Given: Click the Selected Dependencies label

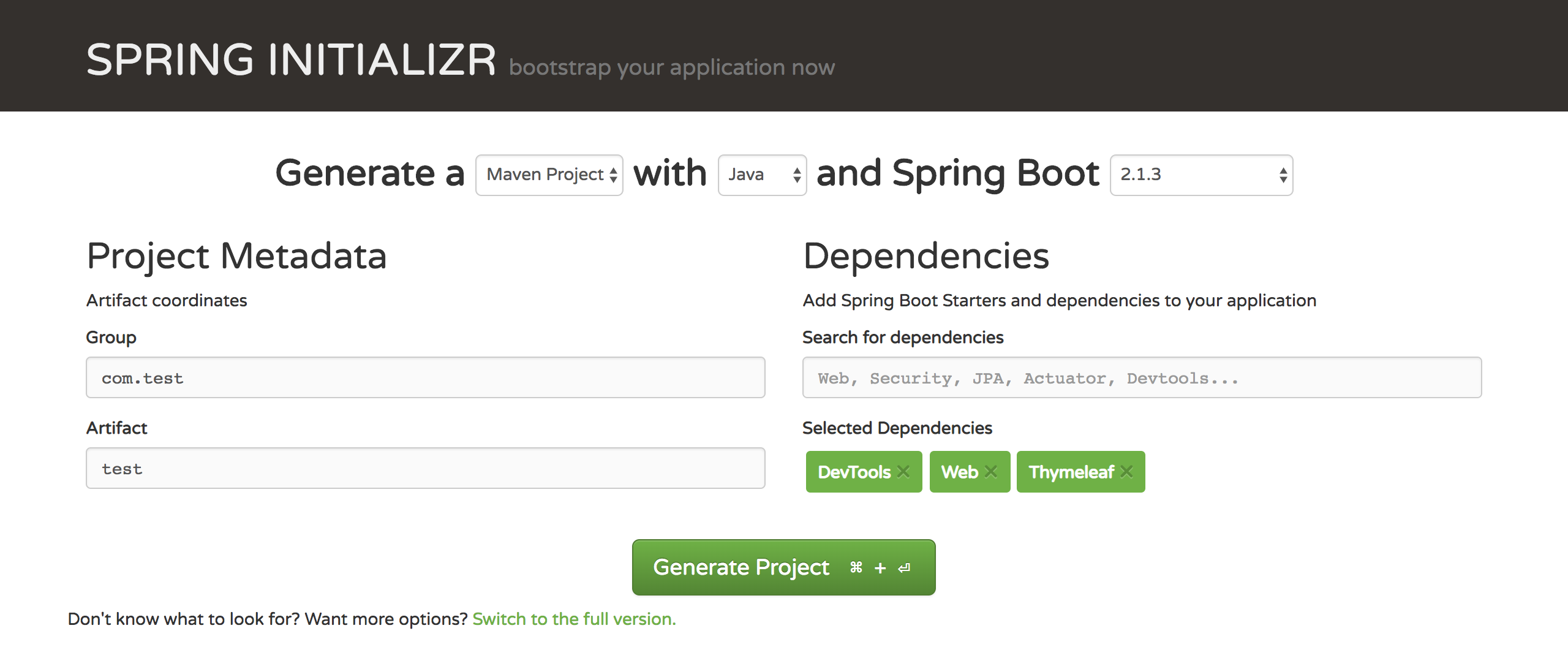Looking at the screenshot, I should pyautogui.click(x=897, y=428).
